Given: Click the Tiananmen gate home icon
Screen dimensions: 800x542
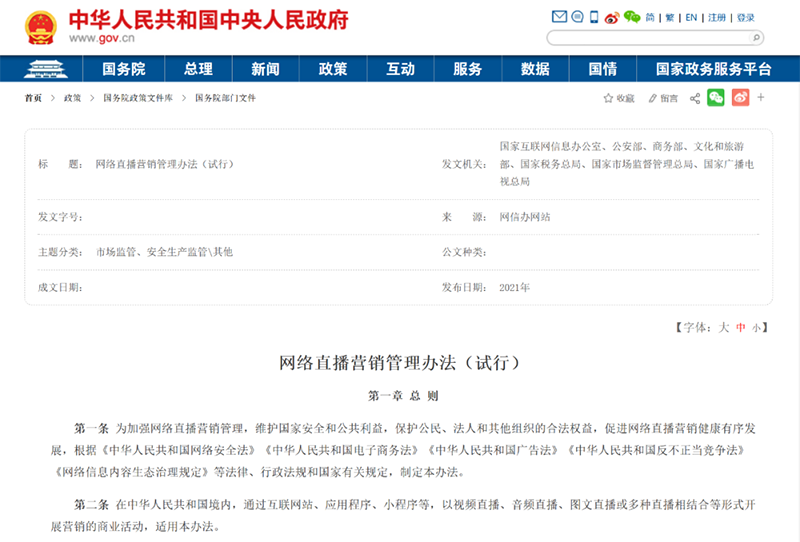Looking at the screenshot, I should point(45,69).
